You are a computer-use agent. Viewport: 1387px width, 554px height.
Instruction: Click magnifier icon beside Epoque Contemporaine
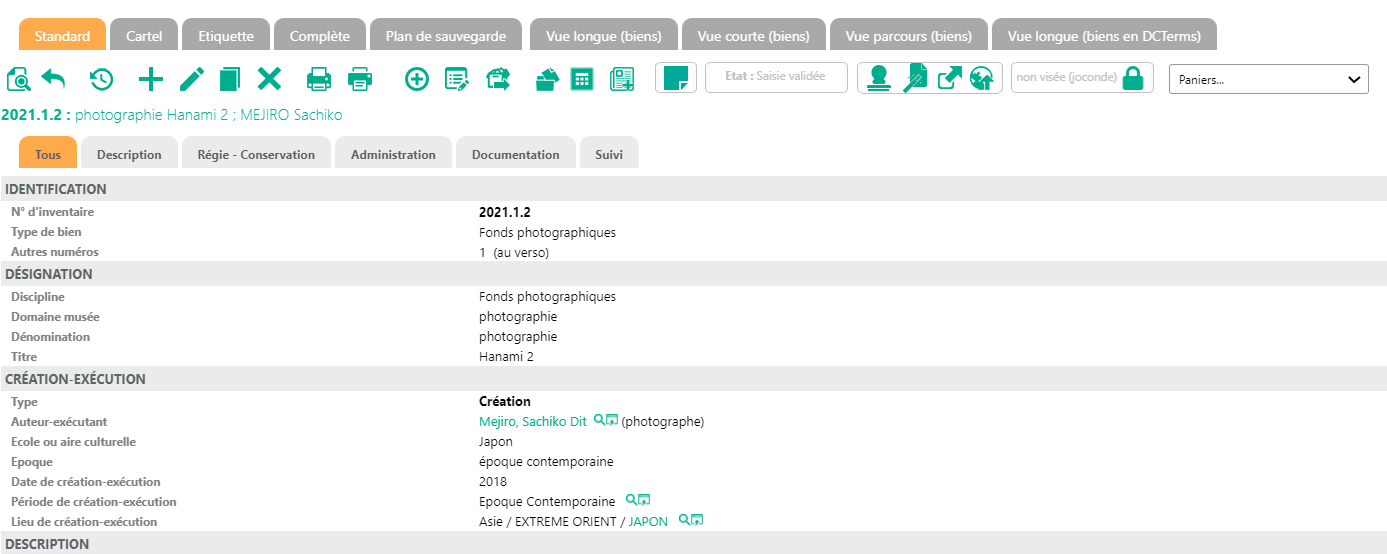point(631,500)
